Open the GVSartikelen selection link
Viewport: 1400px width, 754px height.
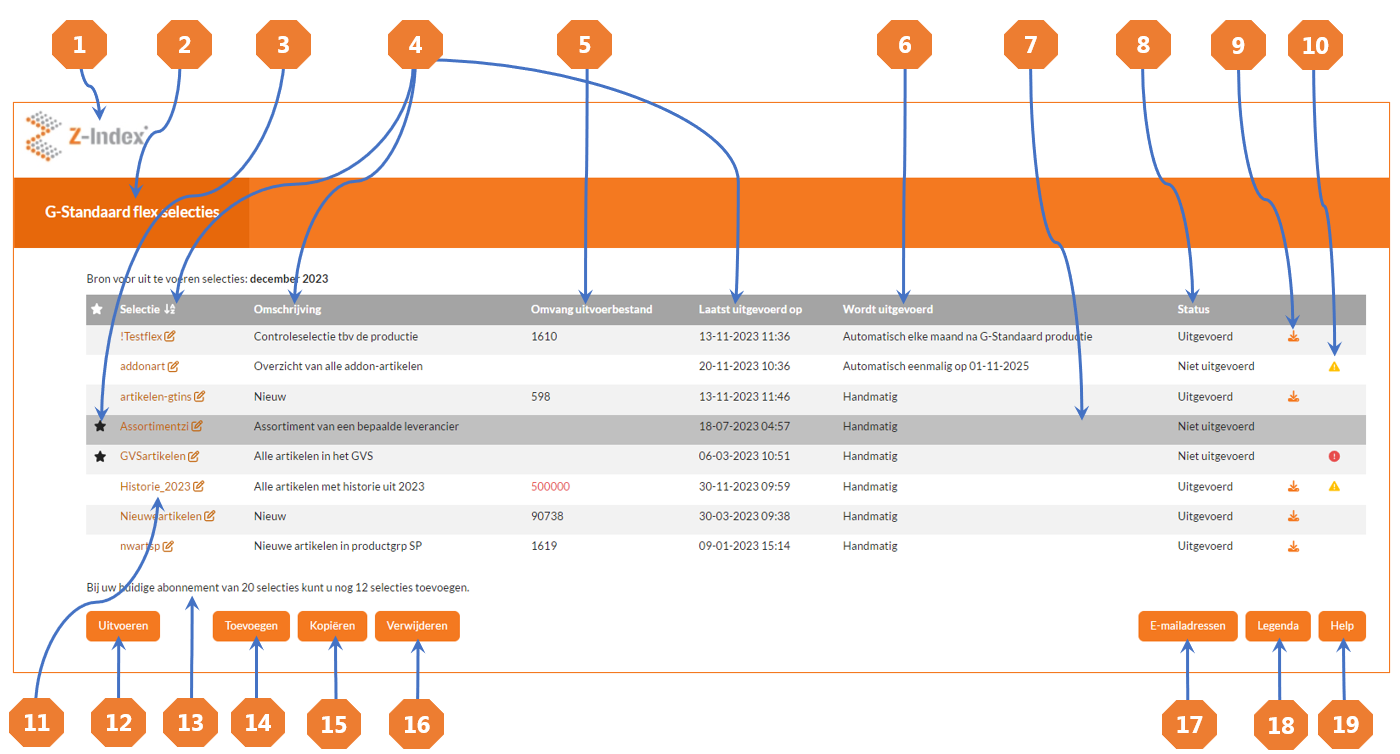click(x=153, y=457)
